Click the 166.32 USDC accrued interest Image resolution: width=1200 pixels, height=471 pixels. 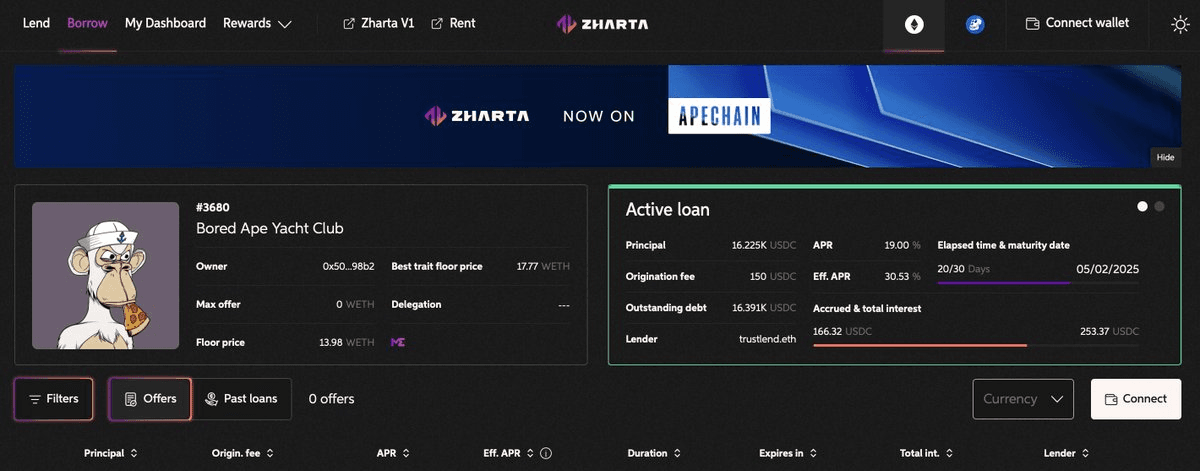(842, 331)
